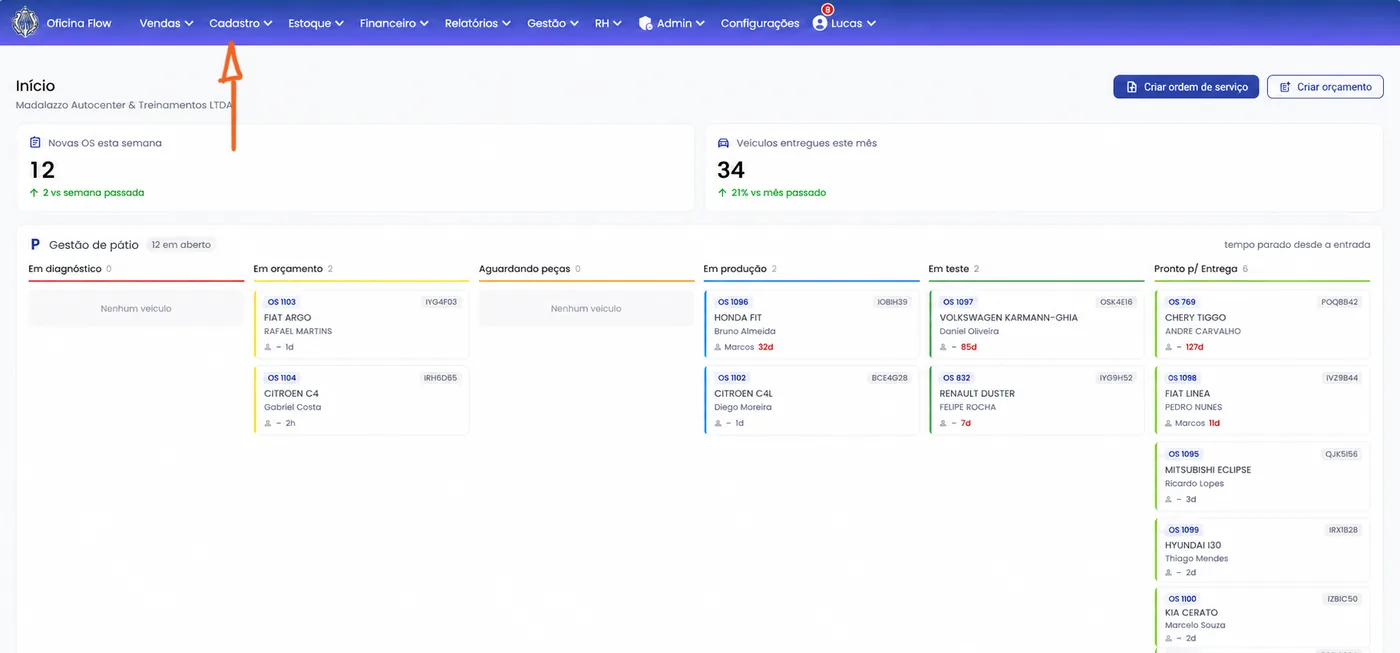Image resolution: width=1400 pixels, height=653 pixels.
Task: Open the OS 769 Chery Tiggo card
Action: [1262, 325]
